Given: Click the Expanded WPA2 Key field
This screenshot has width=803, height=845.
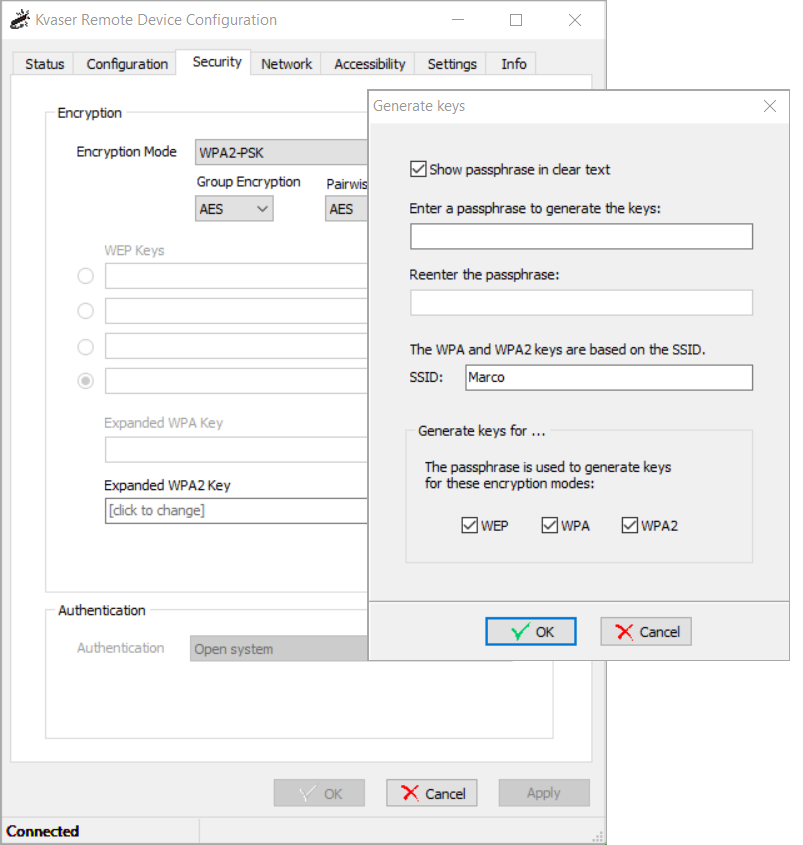Looking at the screenshot, I should coord(236,510).
